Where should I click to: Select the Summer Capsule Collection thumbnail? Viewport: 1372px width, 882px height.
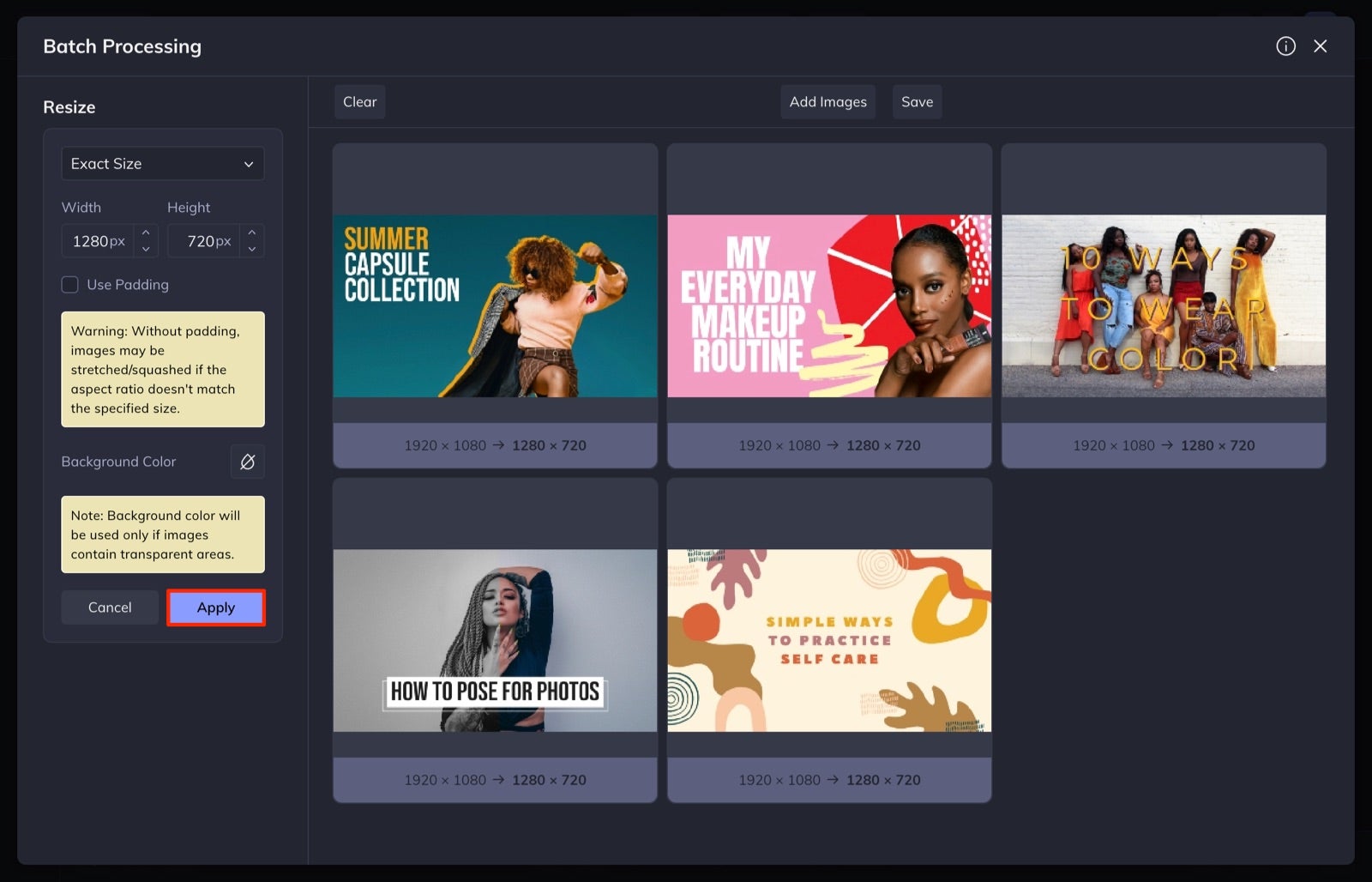pyautogui.click(x=496, y=306)
